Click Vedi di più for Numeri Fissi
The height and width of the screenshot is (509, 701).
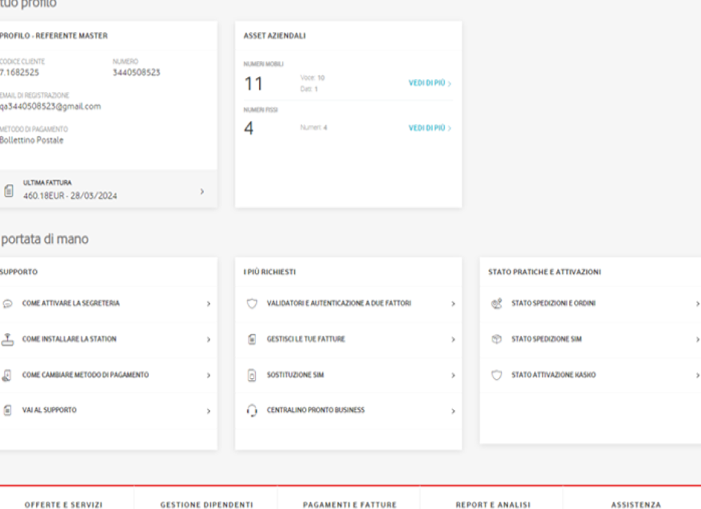click(x=430, y=128)
